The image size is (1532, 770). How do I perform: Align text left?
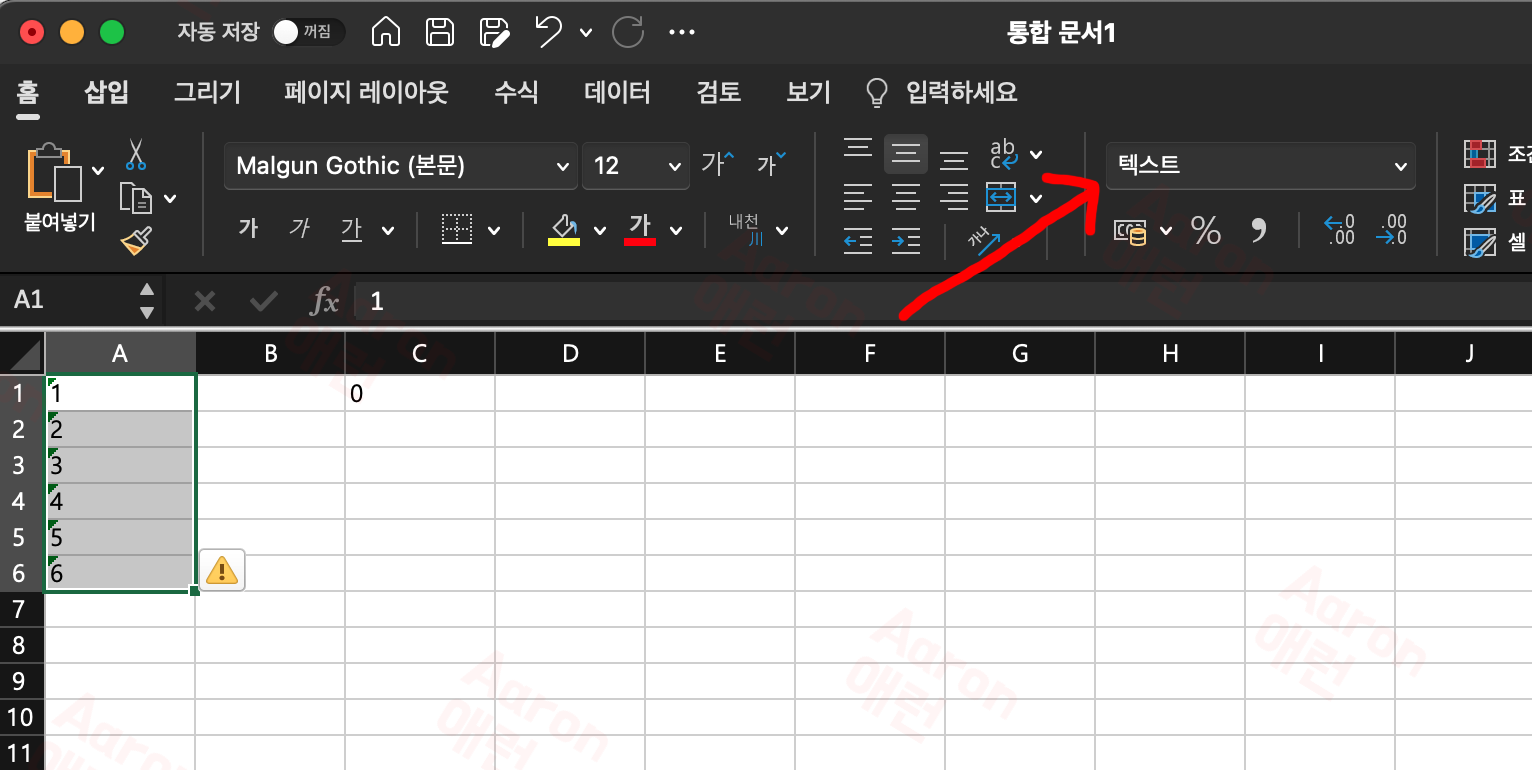[x=858, y=197]
